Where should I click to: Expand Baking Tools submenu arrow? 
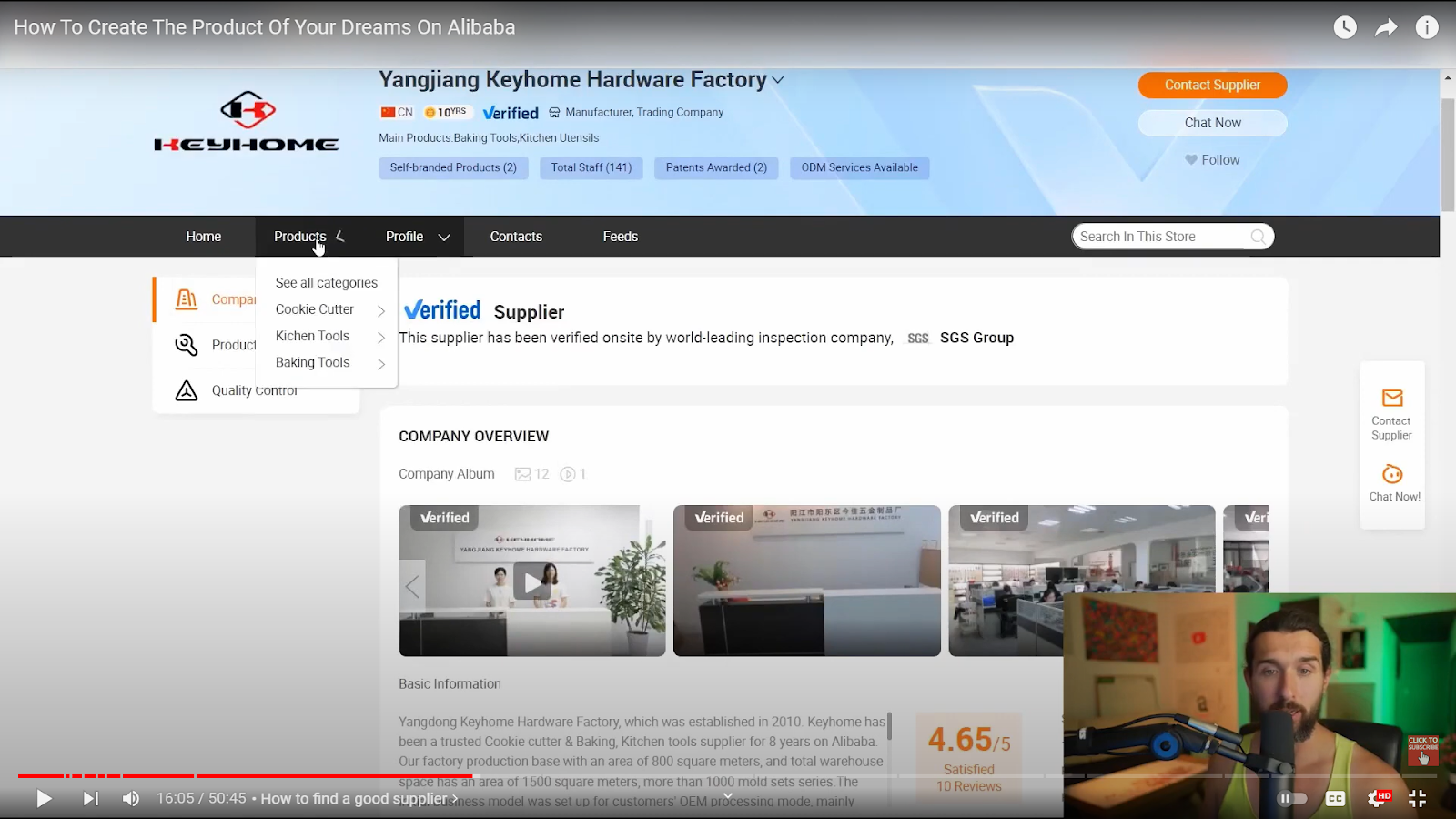(381, 363)
